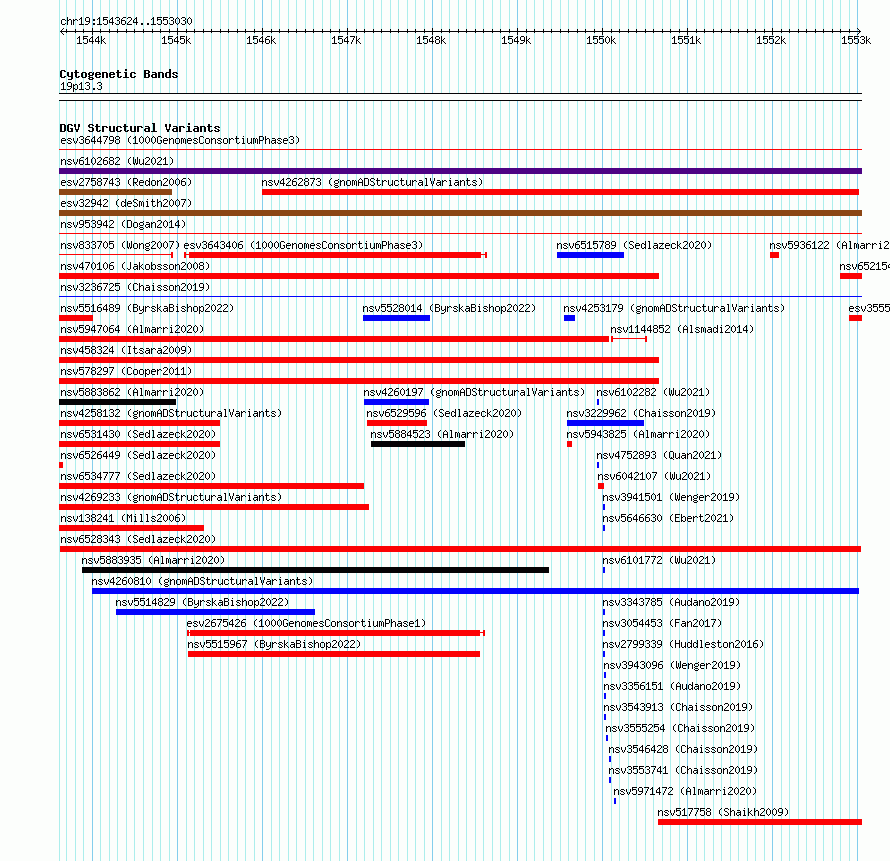
Task: Click the nsv5646630 (Ebert2021) label
Action: pos(668,518)
